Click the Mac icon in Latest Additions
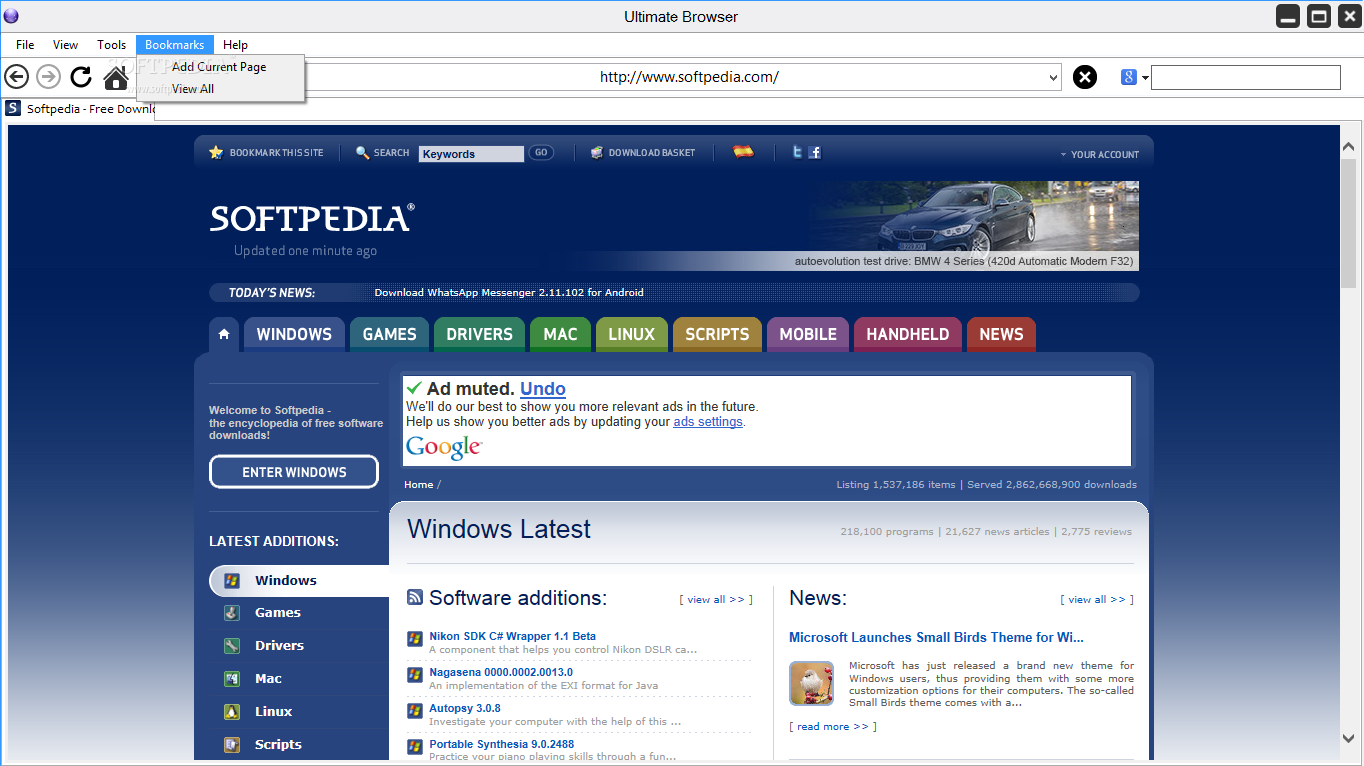 click(x=232, y=679)
